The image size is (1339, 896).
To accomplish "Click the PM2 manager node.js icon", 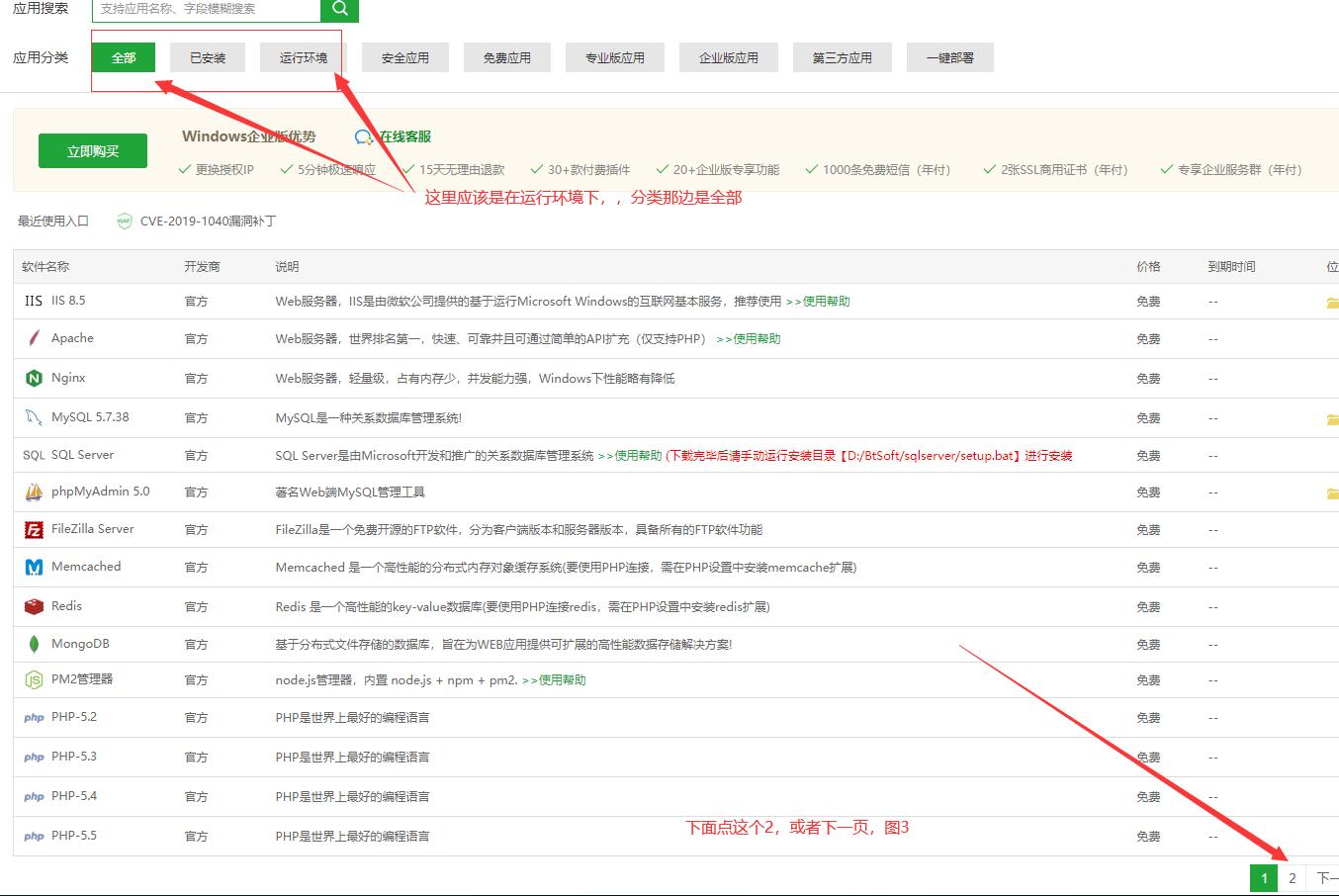I will [34, 679].
